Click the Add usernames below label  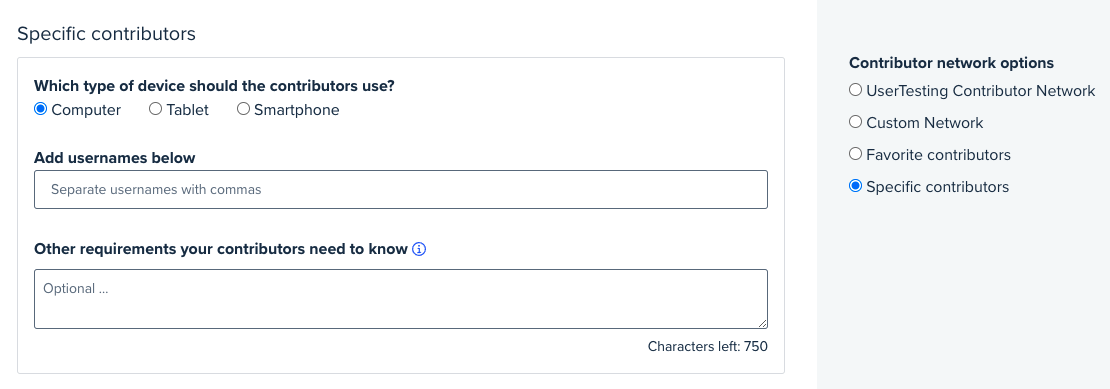(115, 158)
